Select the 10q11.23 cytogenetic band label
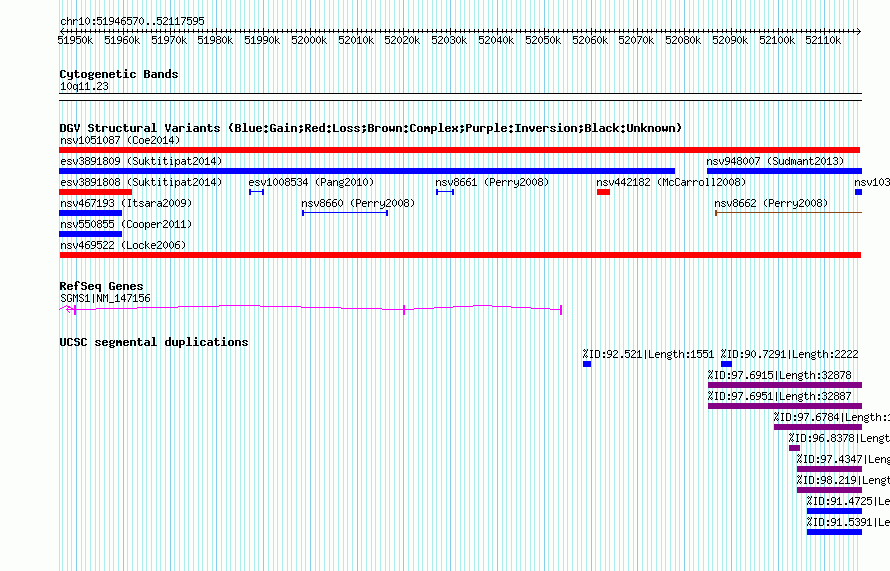890x571 pixels. point(84,86)
